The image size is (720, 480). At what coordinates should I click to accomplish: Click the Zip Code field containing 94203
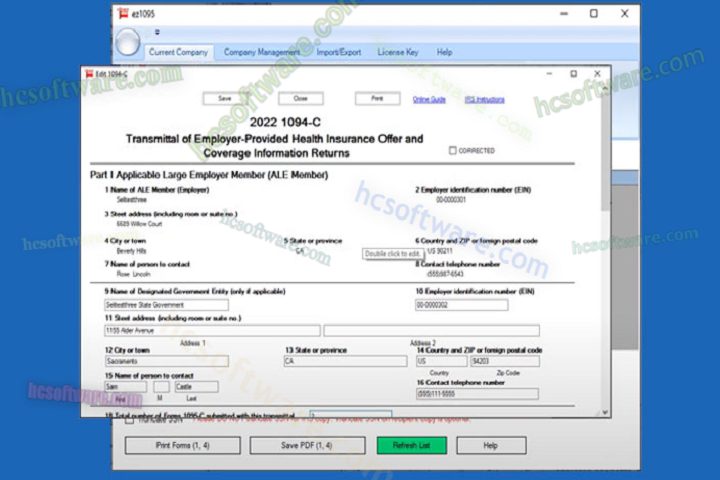point(505,361)
